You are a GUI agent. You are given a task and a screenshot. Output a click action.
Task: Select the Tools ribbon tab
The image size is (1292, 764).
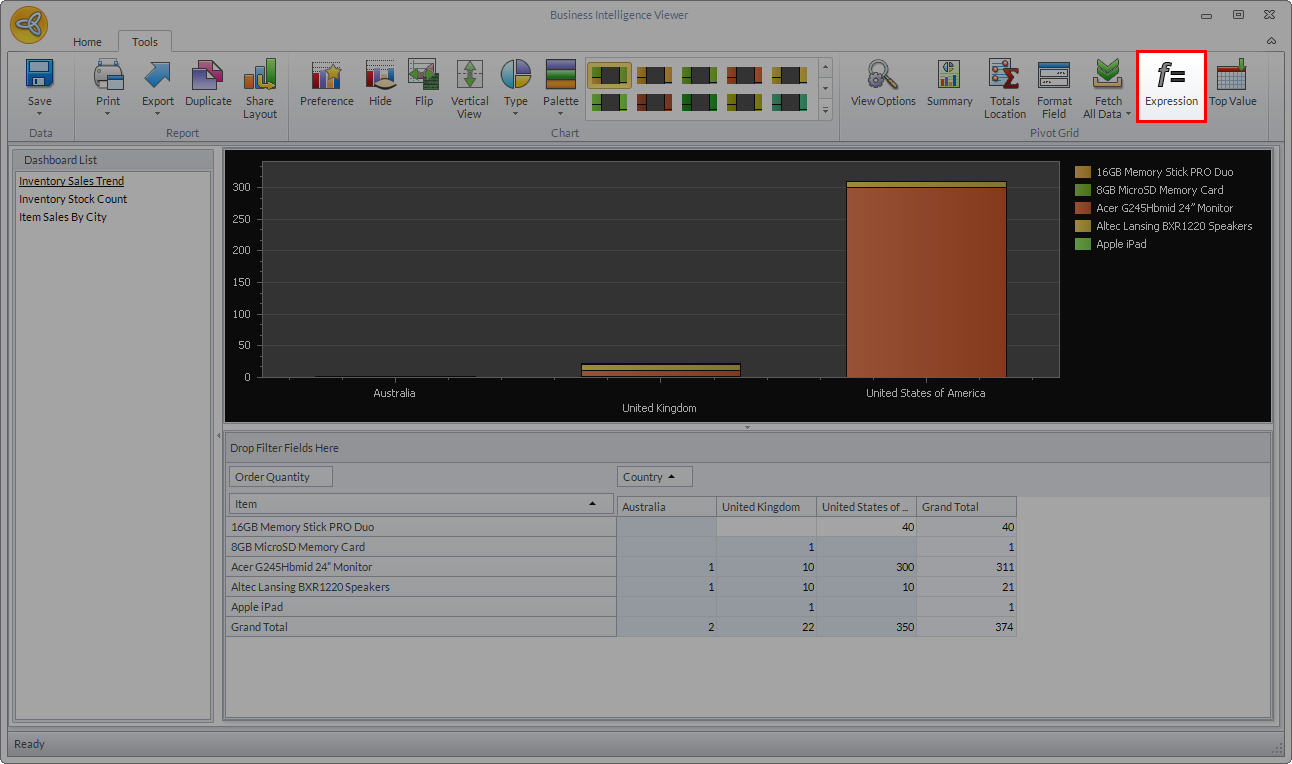[x=145, y=42]
